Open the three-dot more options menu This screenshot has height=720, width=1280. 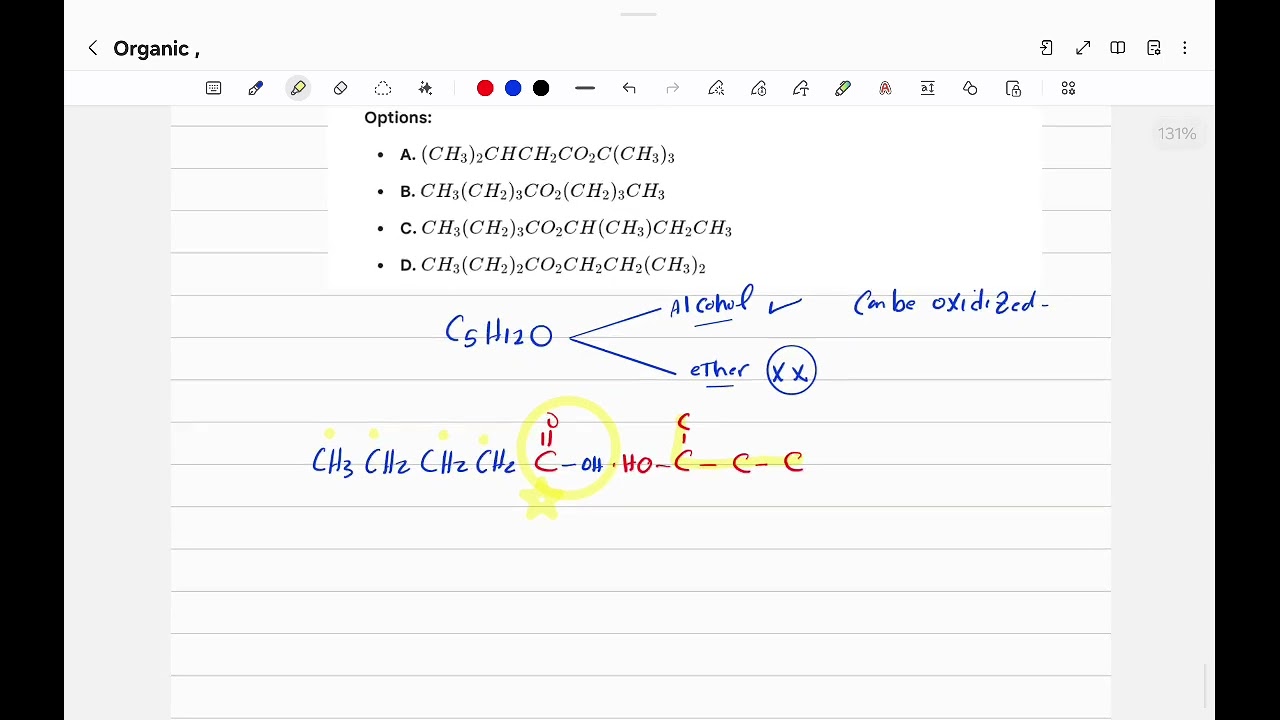tap(1185, 48)
